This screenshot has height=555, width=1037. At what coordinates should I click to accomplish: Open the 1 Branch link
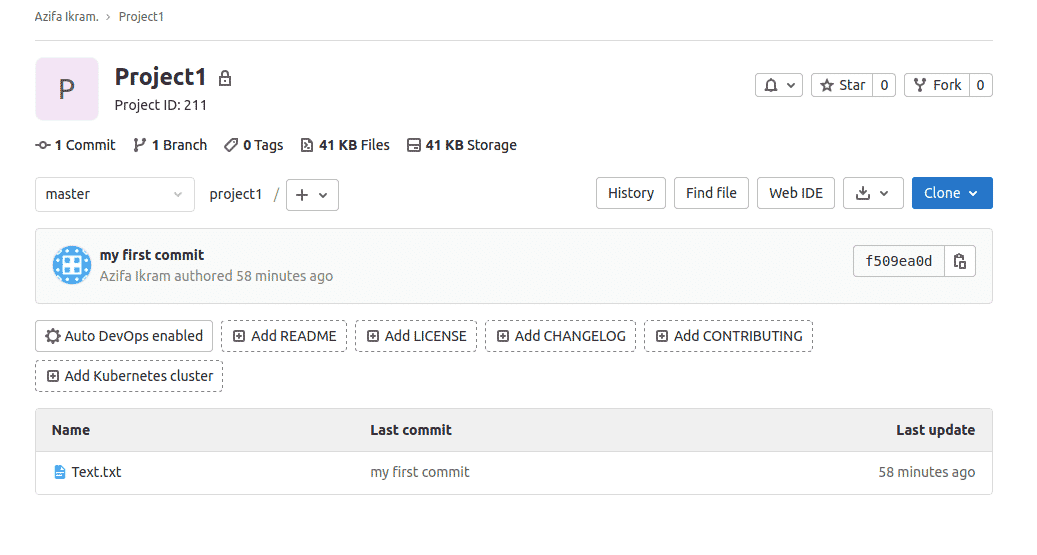[170, 146]
